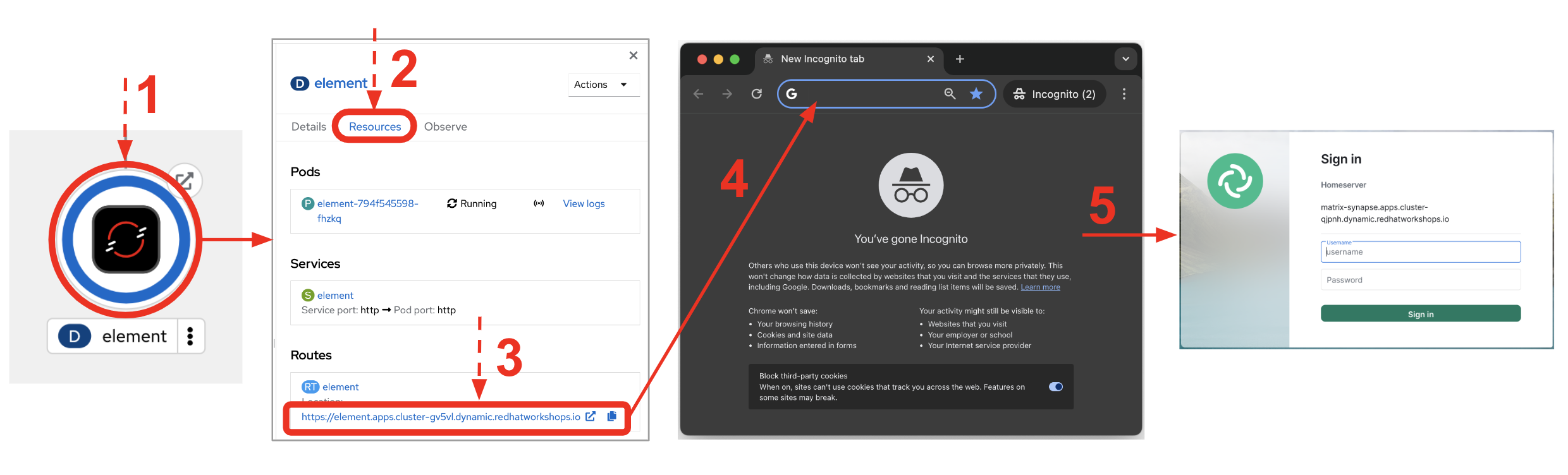Image resolution: width=1568 pixels, height=475 pixels.
Task: Close the element side panel
Action: click(633, 56)
